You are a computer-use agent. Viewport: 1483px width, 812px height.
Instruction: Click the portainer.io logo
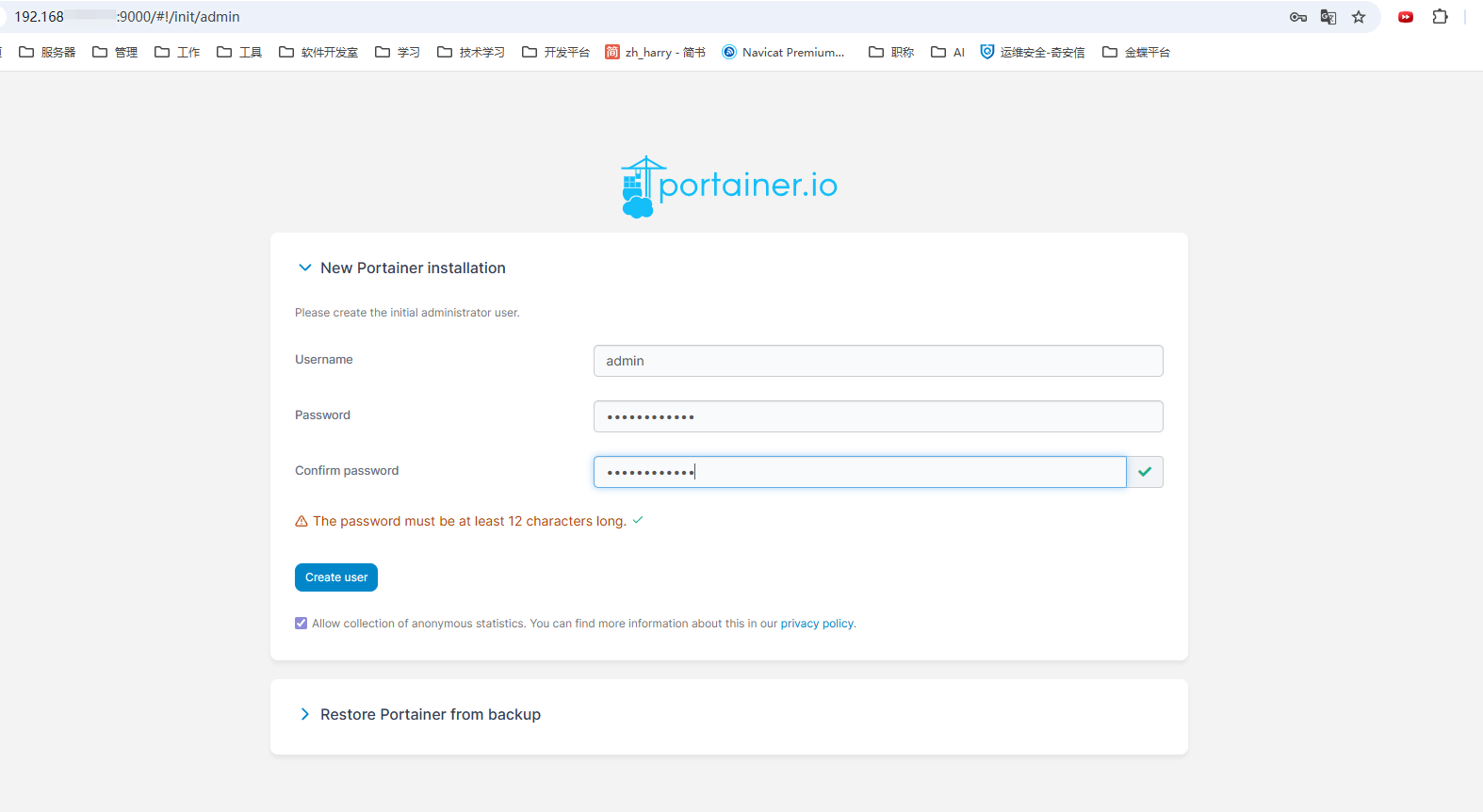[728, 187]
